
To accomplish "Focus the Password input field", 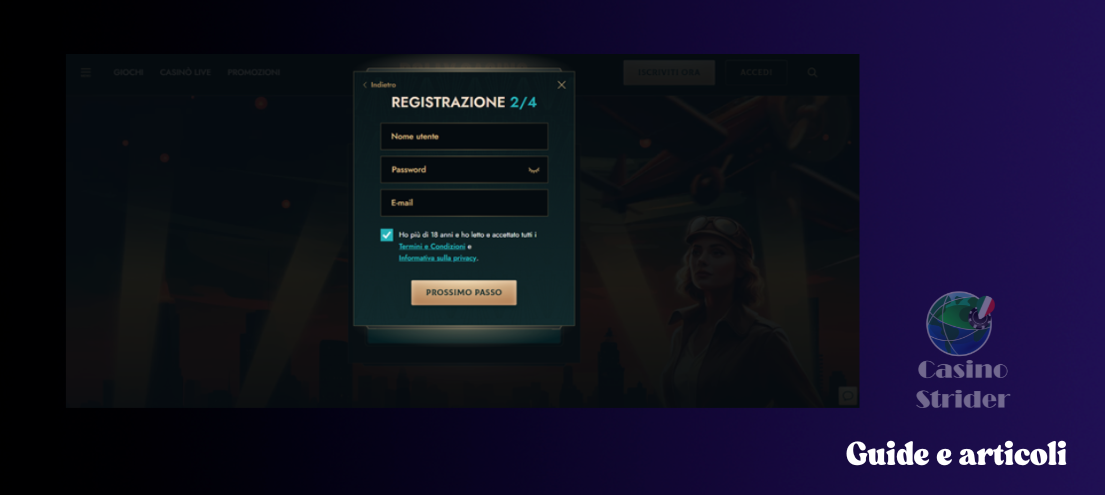I will click(464, 170).
